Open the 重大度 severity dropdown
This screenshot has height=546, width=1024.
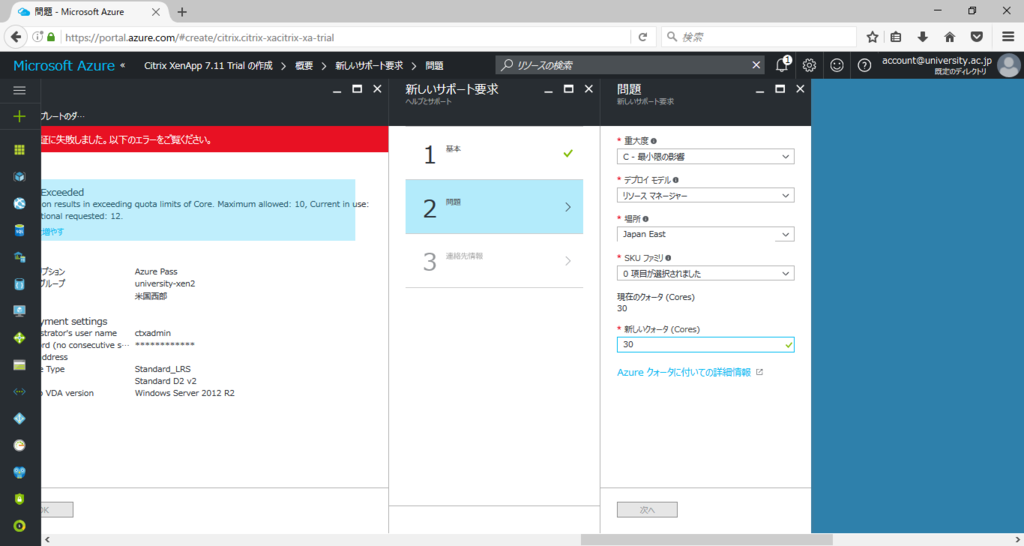coord(705,157)
